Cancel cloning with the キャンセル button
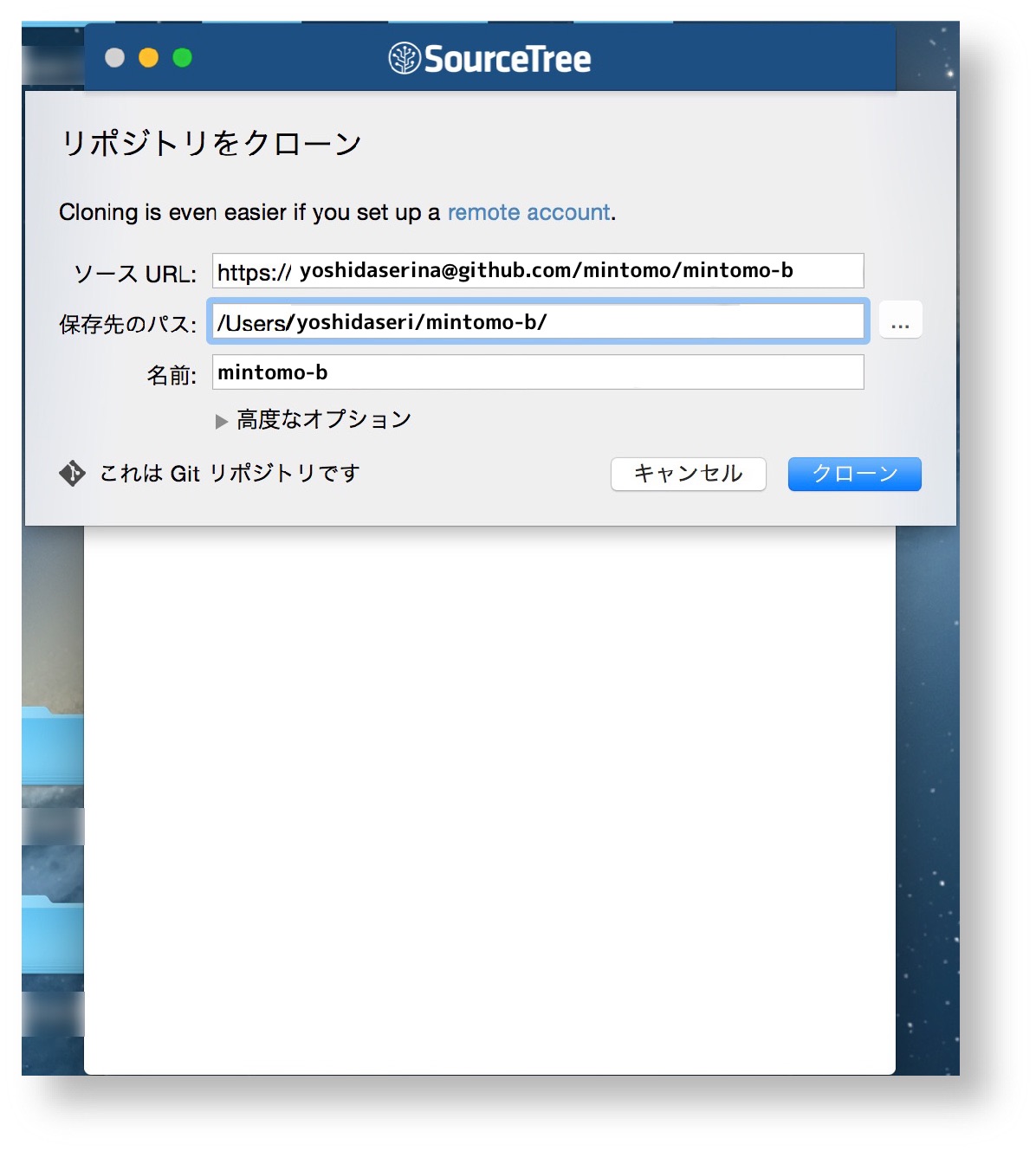Screen dimensions: 1036x1151 tap(688, 474)
